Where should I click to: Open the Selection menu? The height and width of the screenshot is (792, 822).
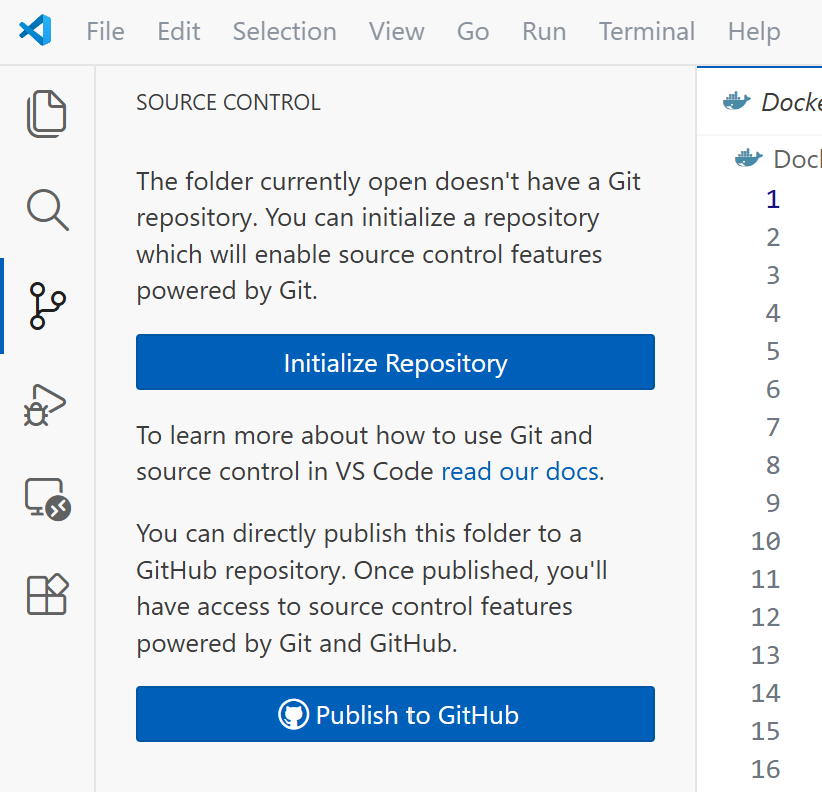click(284, 32)
